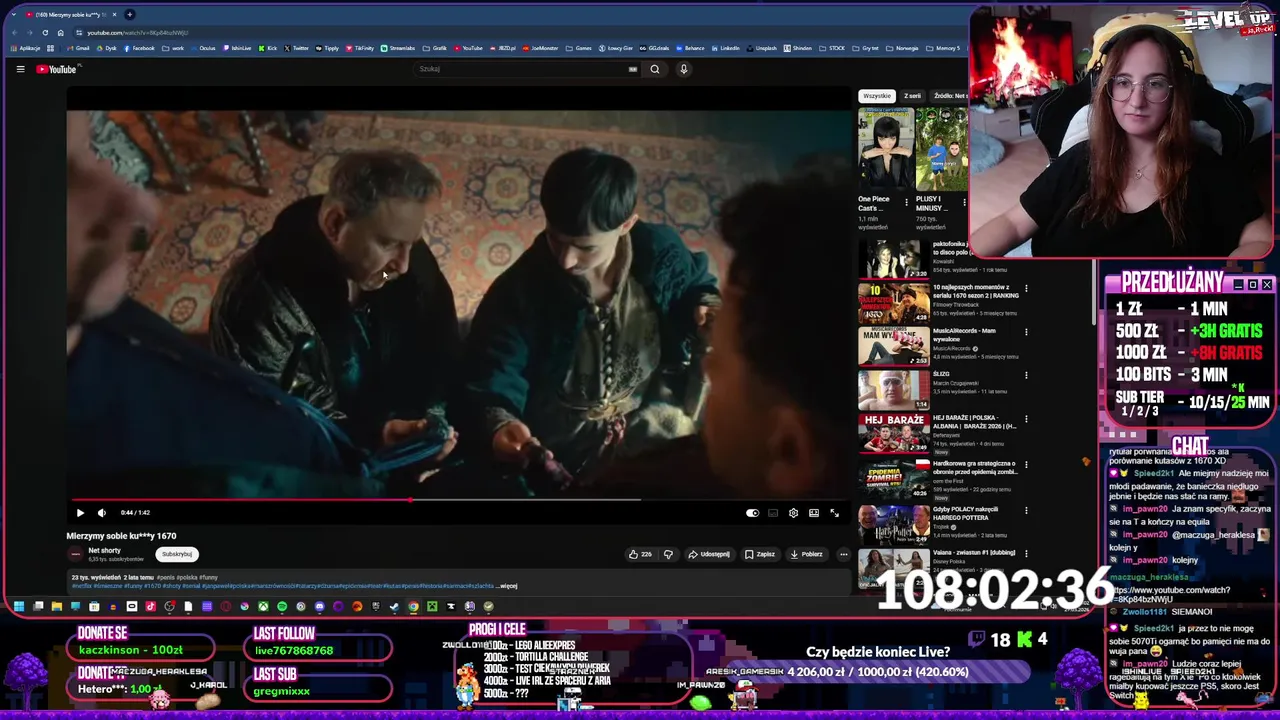Enter fullscreen mode
Viewport: 1280px width, 720px height.
point(835,513)
